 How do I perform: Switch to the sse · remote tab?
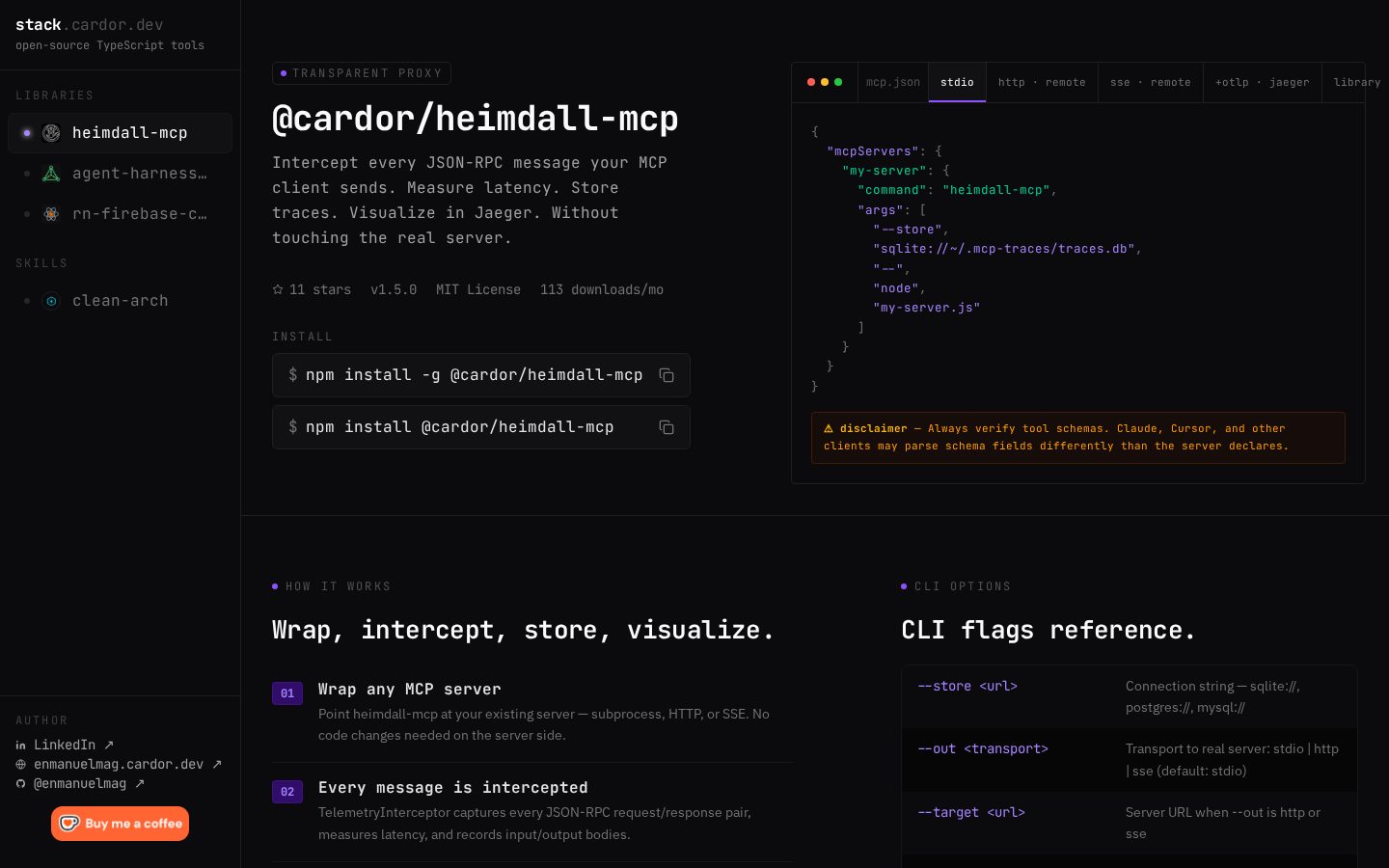(1151, 83)
